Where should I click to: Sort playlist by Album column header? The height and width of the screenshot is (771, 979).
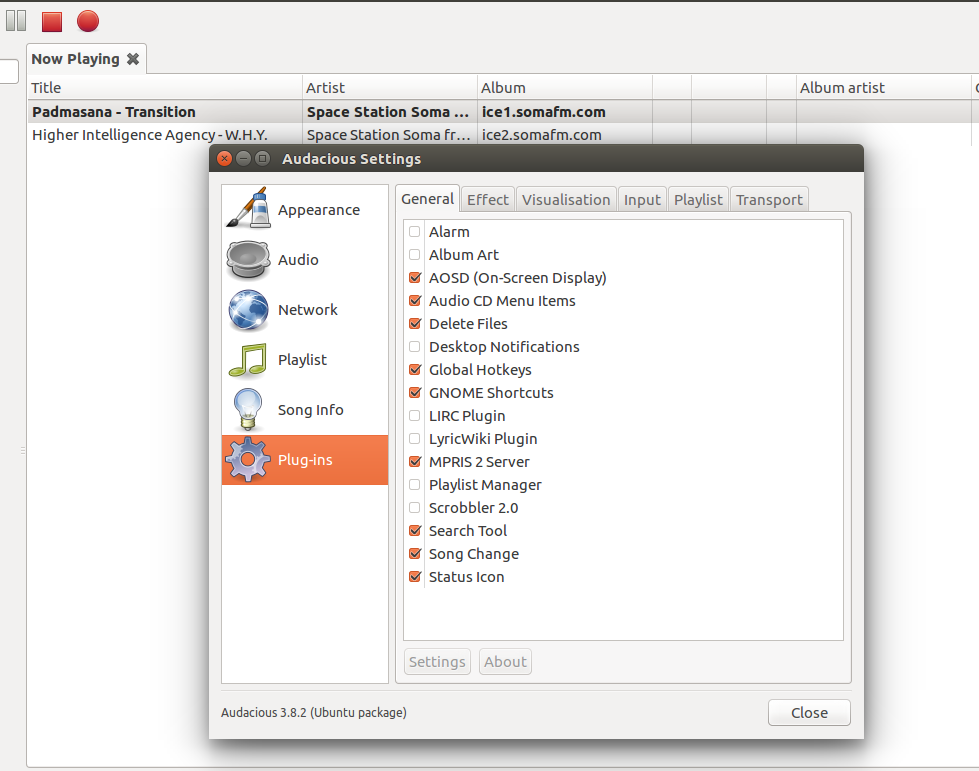pyautogui.click(x=565, y=88)
